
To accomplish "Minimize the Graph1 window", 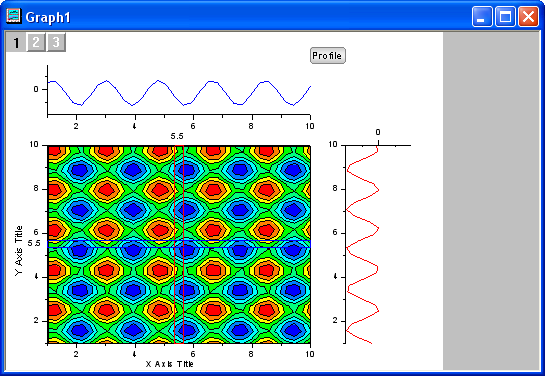I will [x=482, y=16].
